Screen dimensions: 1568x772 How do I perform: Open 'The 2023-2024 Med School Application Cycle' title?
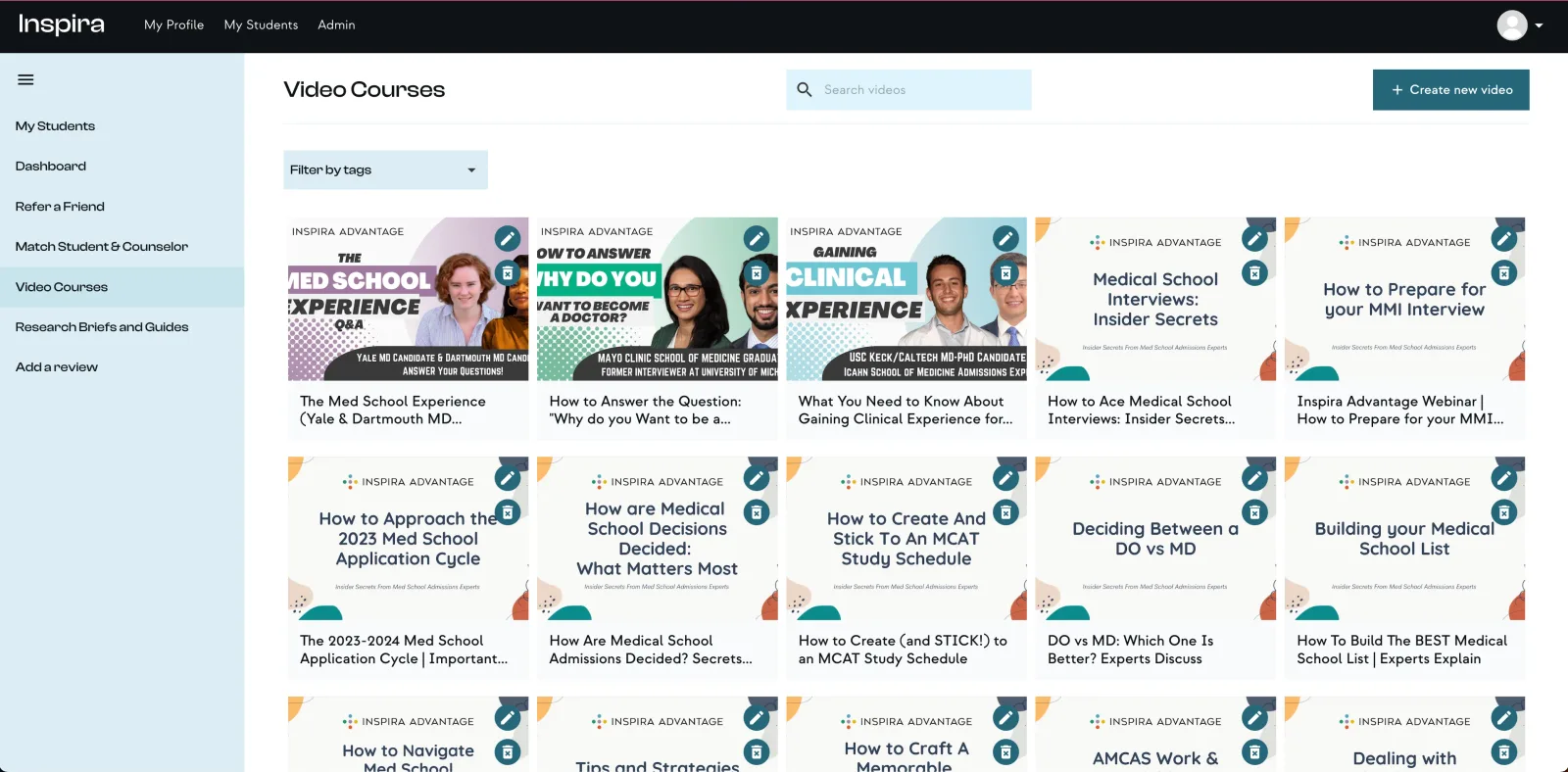404,650
